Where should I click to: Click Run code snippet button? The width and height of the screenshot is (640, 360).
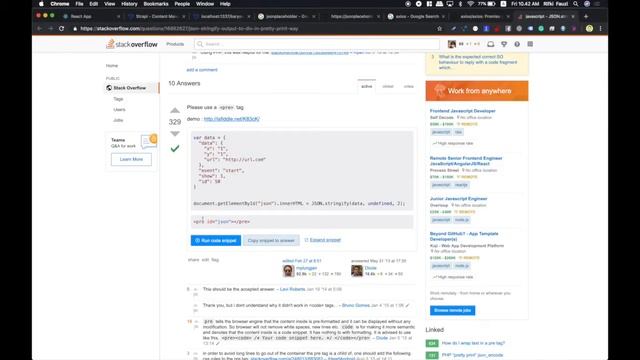(216, 240)
